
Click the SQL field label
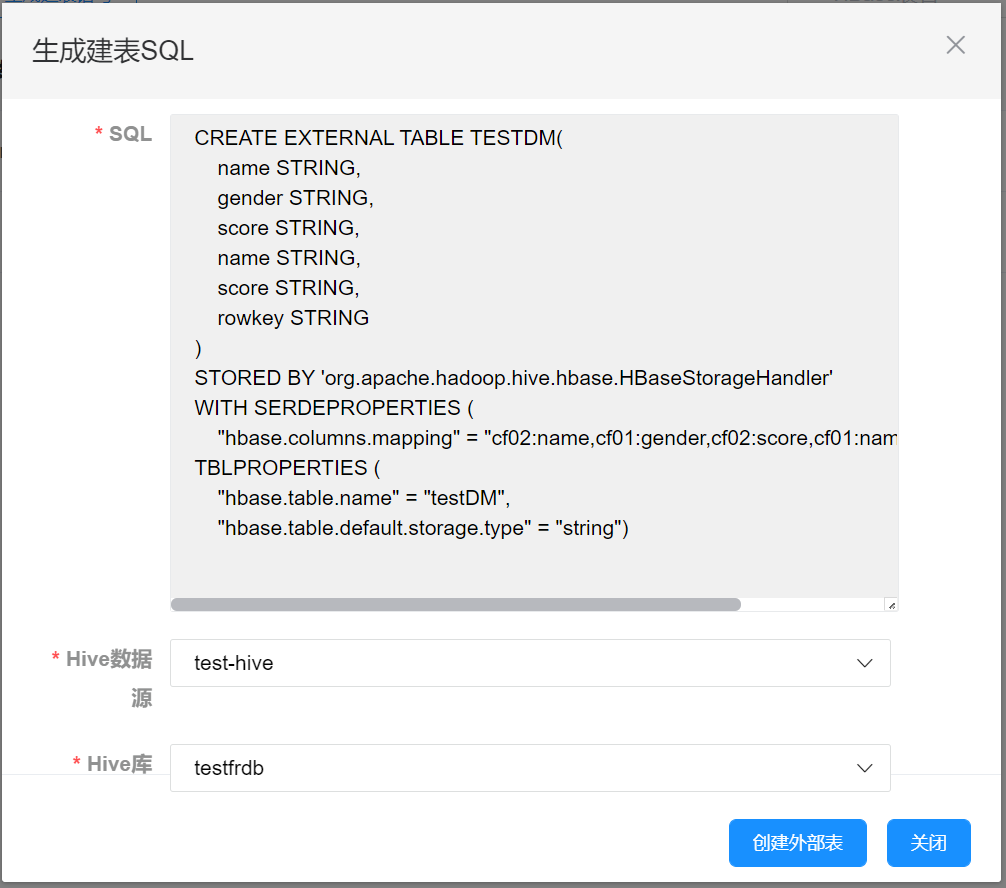coord(130,134)
